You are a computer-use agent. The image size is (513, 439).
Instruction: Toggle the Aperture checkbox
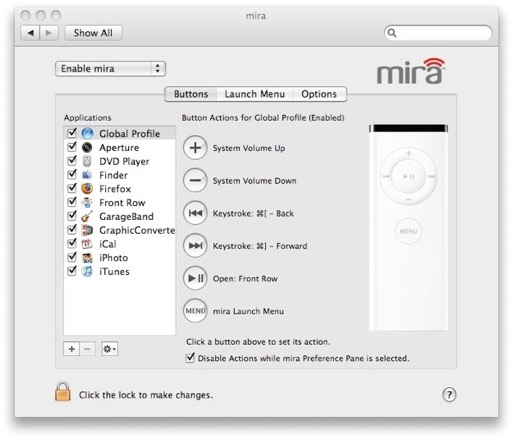(72, 146)
